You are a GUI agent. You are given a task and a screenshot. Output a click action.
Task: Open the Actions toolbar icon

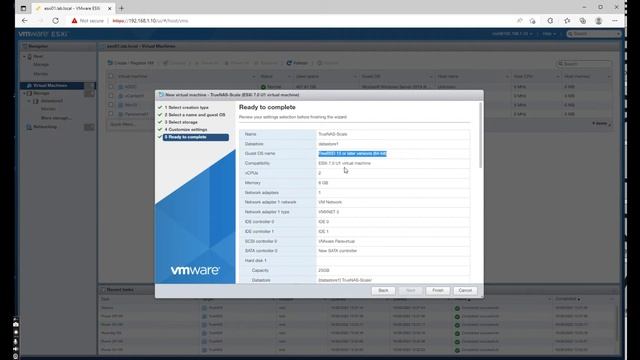[x=320, y=63]
